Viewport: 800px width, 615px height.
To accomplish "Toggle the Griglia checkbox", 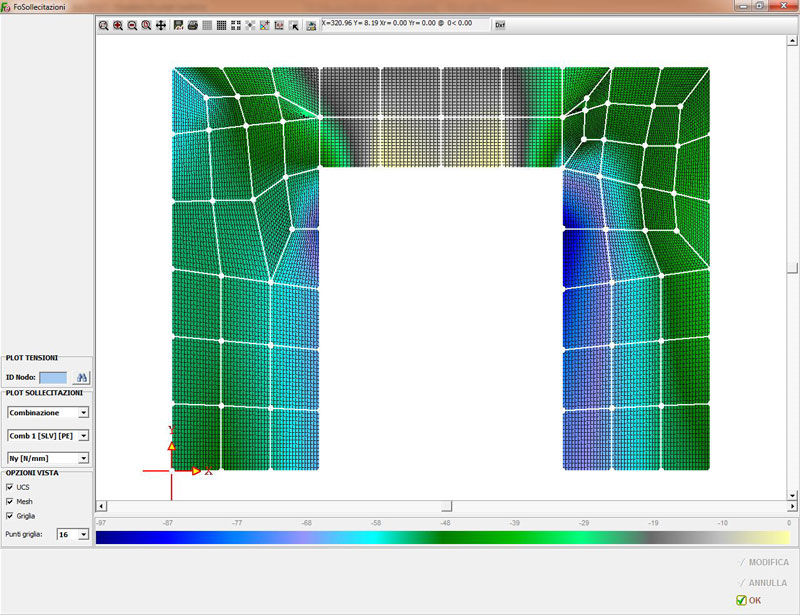I will (x=9, y=515).
